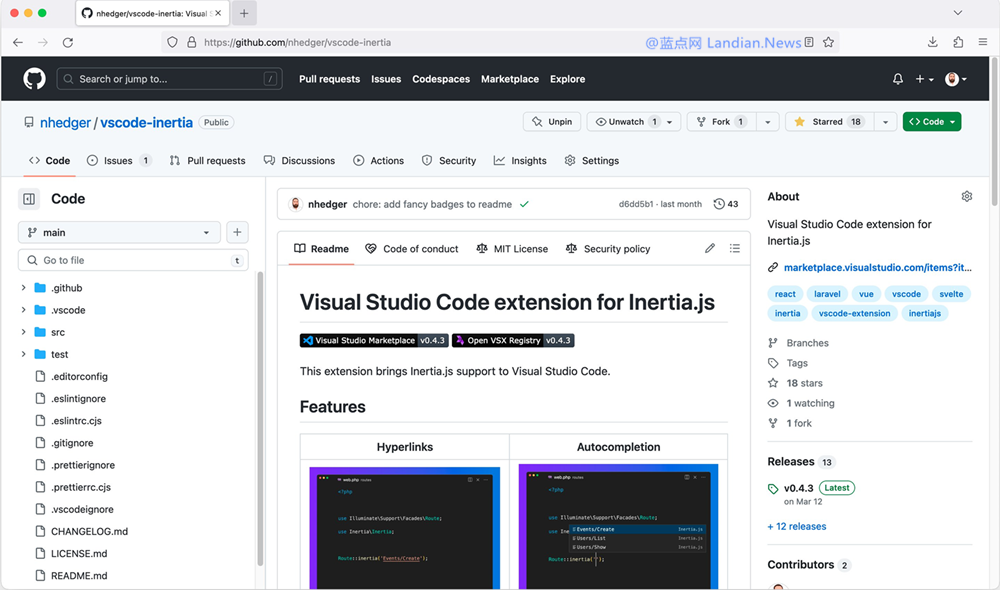The image size is (1000, 590).
Task: Edit the README with the pencil icon
Action: pyautogui.click(x=710, y=248)
